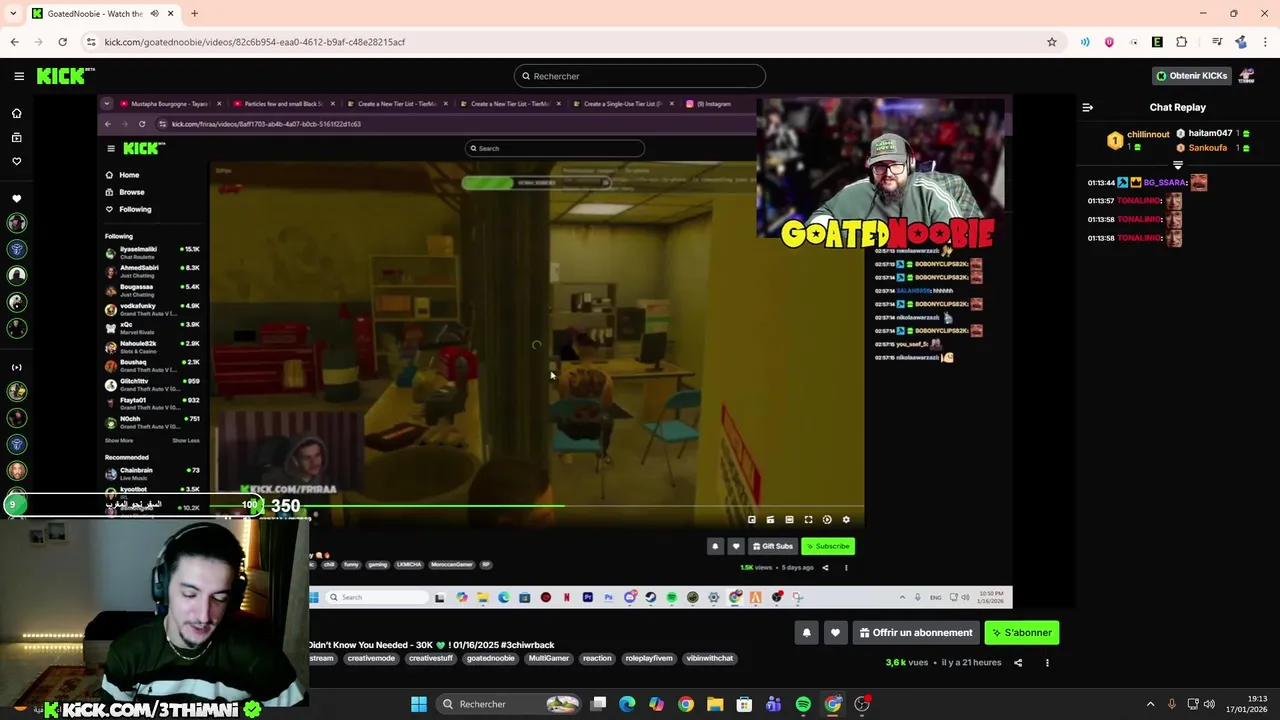Click the vibinwithchat tag
Screen dimensions: 1280x720
coord(710,658)
